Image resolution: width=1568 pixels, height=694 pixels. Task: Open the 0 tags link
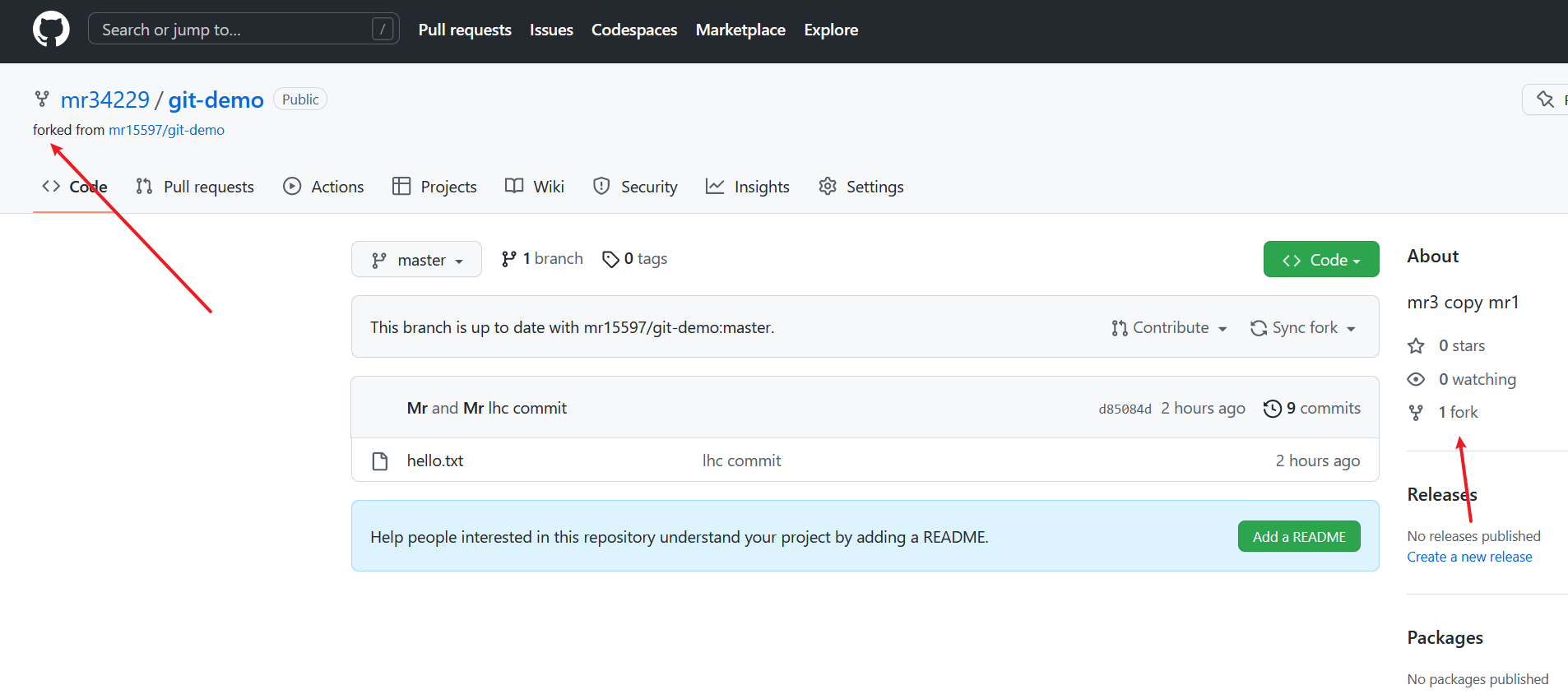634,259
